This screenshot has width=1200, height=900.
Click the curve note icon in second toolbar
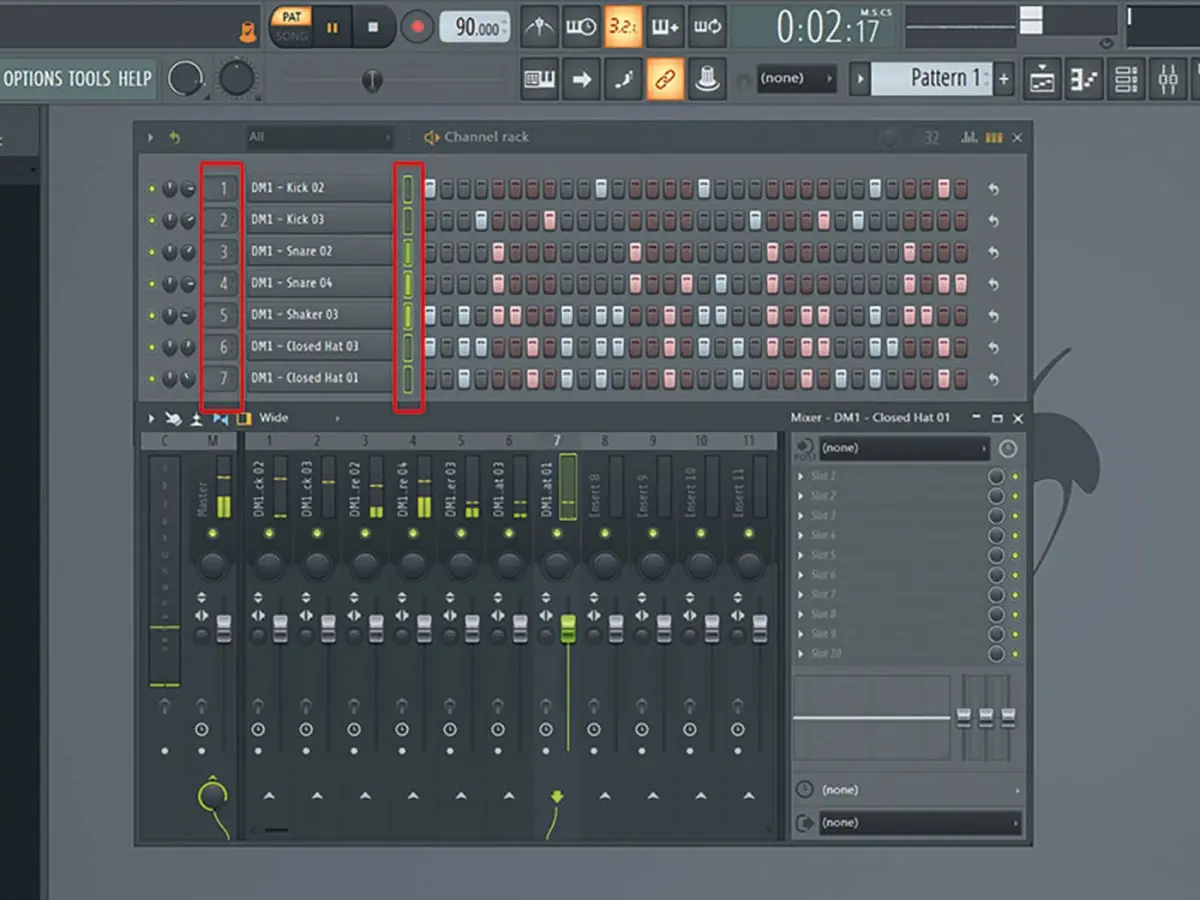pos(622,80)
